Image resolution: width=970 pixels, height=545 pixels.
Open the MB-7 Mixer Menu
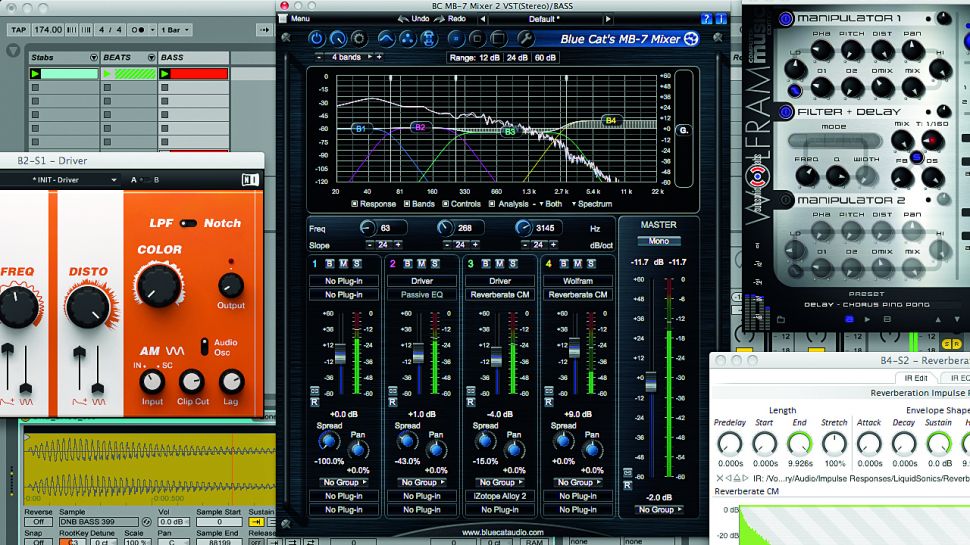(300, 19)
